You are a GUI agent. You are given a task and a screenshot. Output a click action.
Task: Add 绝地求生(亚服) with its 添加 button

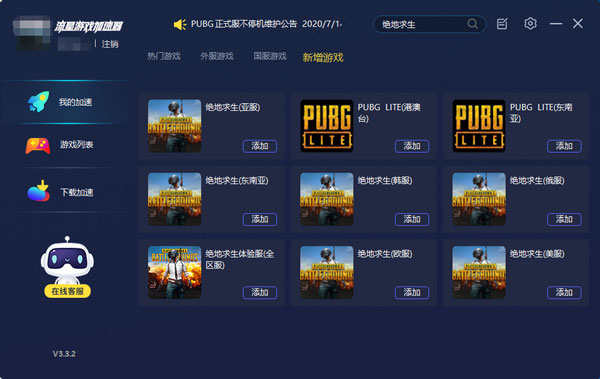(x=260, y=146)
